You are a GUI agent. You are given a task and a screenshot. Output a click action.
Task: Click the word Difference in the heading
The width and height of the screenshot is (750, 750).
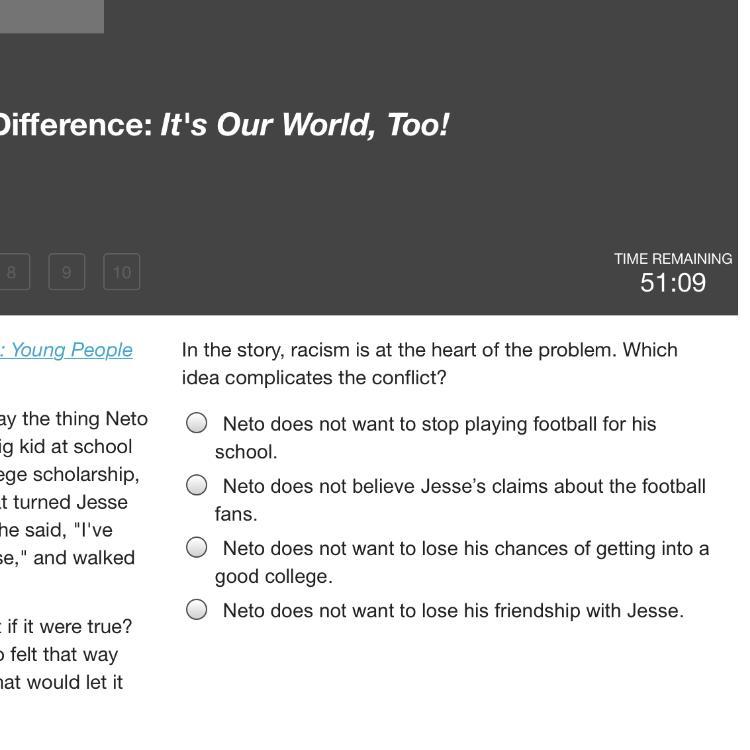click(75, 125)
